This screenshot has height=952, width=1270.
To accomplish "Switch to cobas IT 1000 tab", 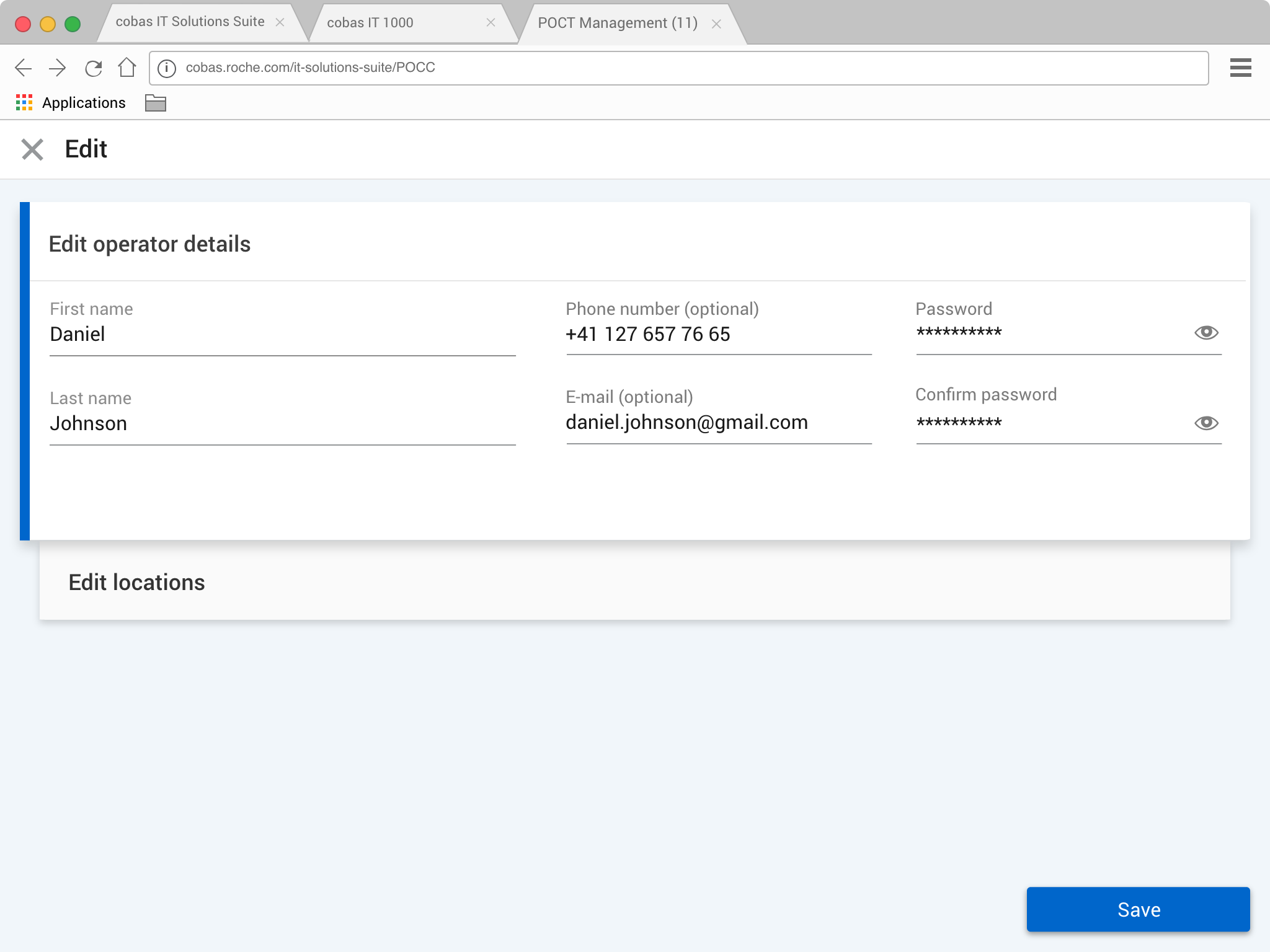I will [370, 23].
